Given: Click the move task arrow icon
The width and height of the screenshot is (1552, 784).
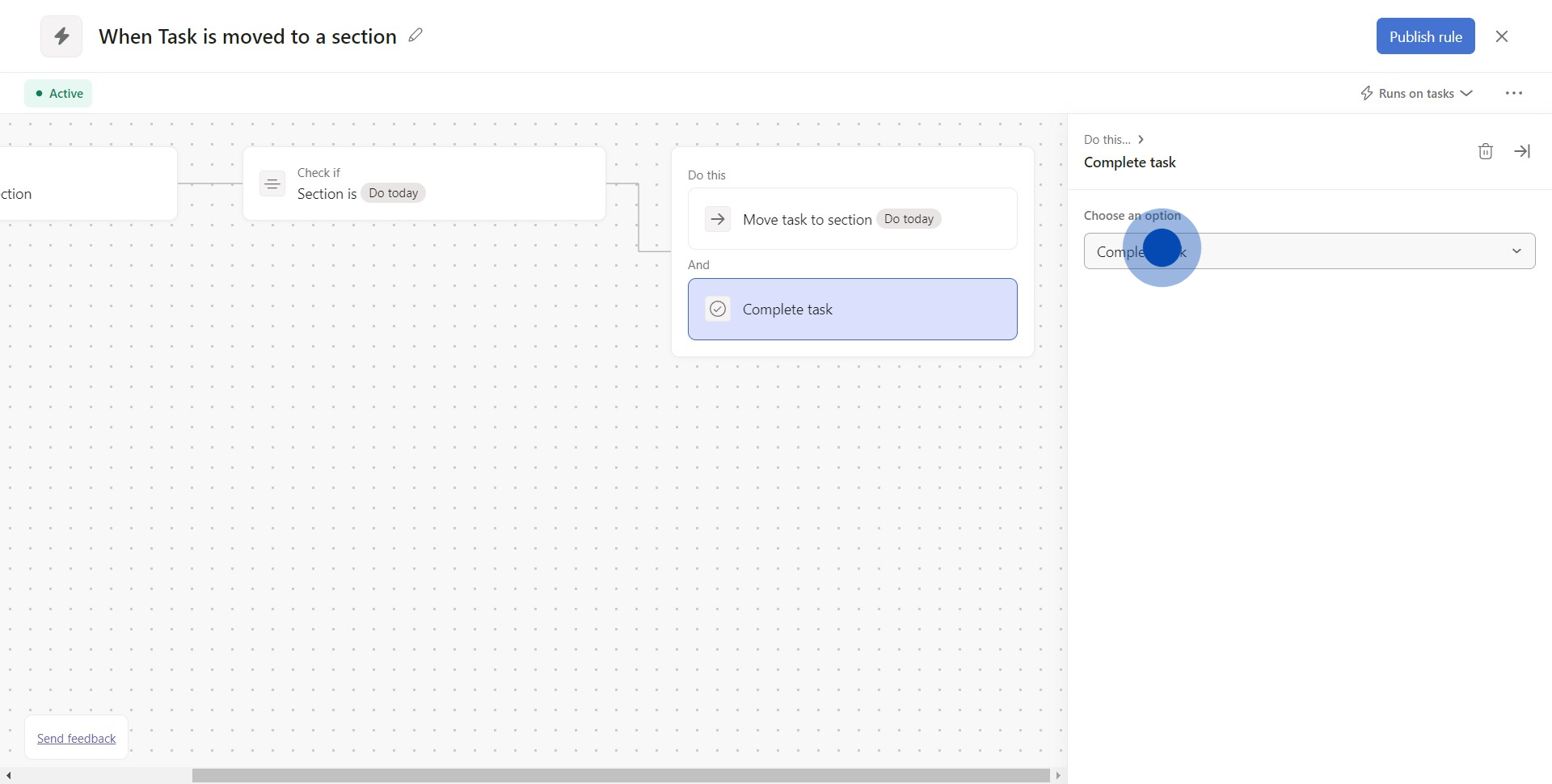Looking at the screenshot, I should (x=717, y=219).
